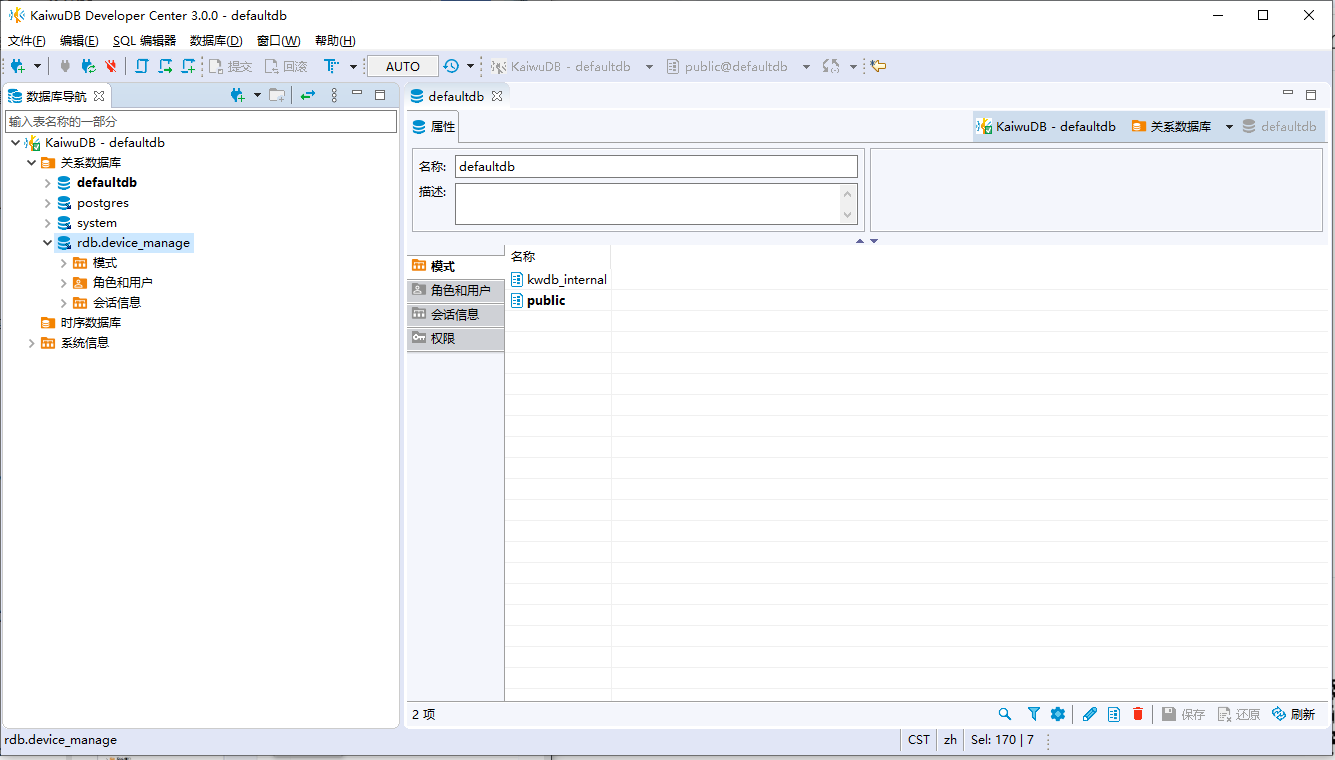
Task: Click the 名称 name input field
Action: pos(656,167)
